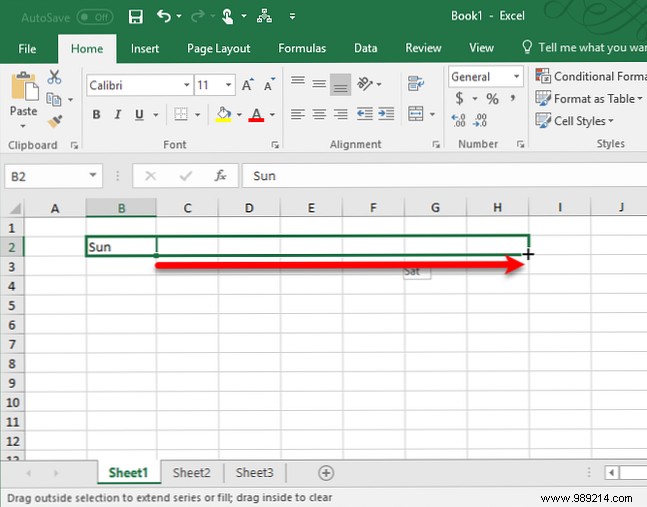Click the Cut scissors icon
647x507 pixels.
click(54, 77)
